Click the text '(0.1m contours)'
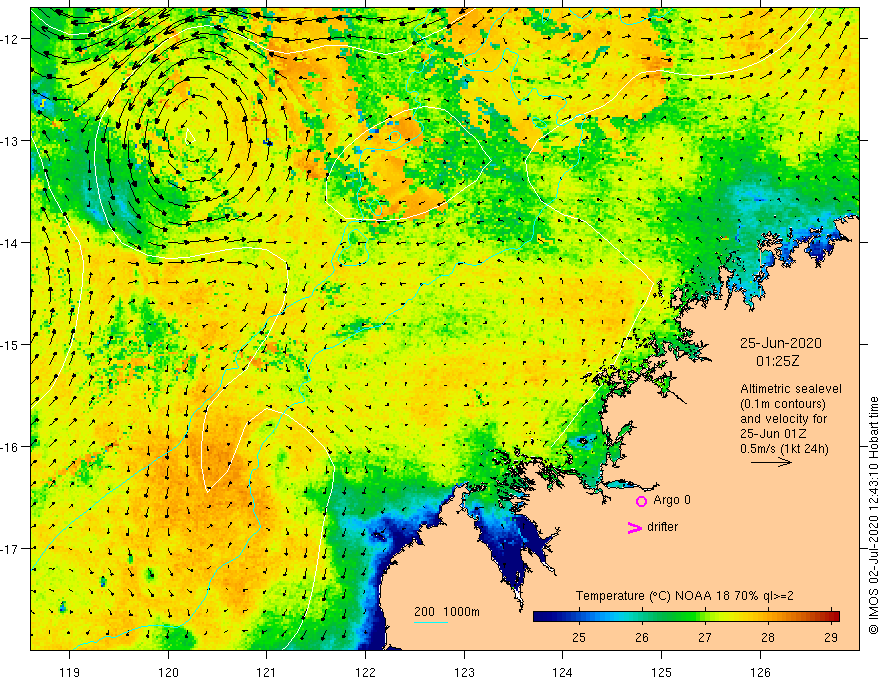Viewport: 880px width, 680px height. coord(783,404)
